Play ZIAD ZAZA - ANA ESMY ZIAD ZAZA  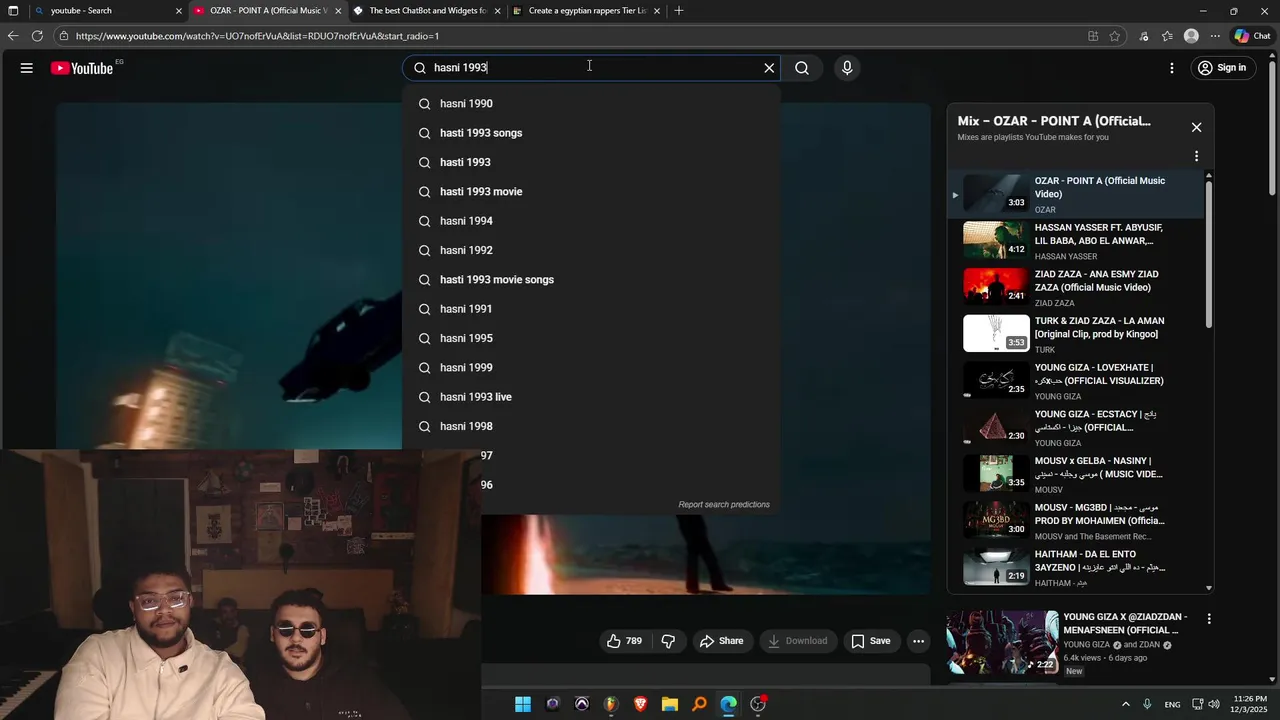click(x=1078, y=288)
